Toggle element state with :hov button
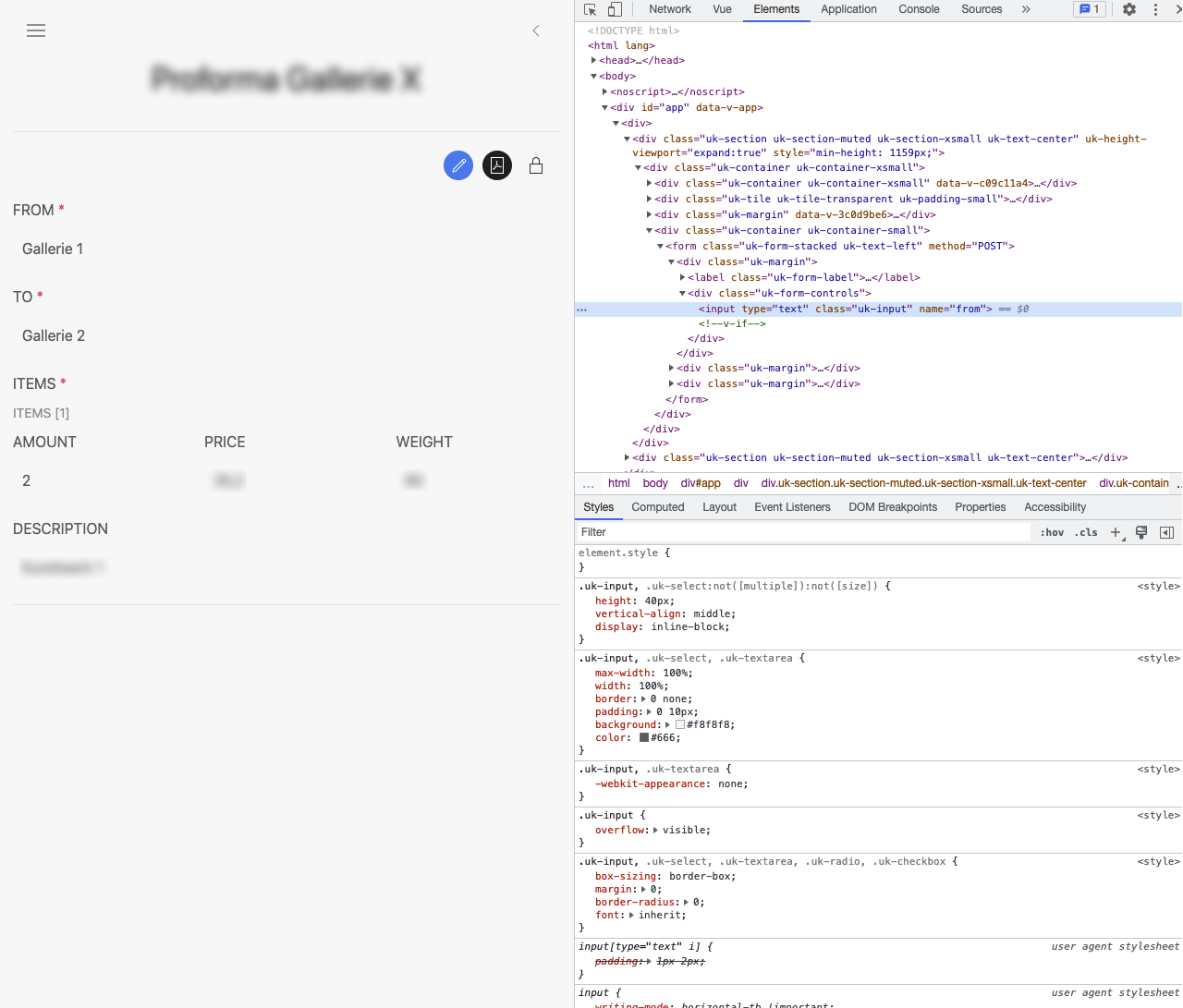Viewport: 1183px width, 1008px height. [1053, 532]
